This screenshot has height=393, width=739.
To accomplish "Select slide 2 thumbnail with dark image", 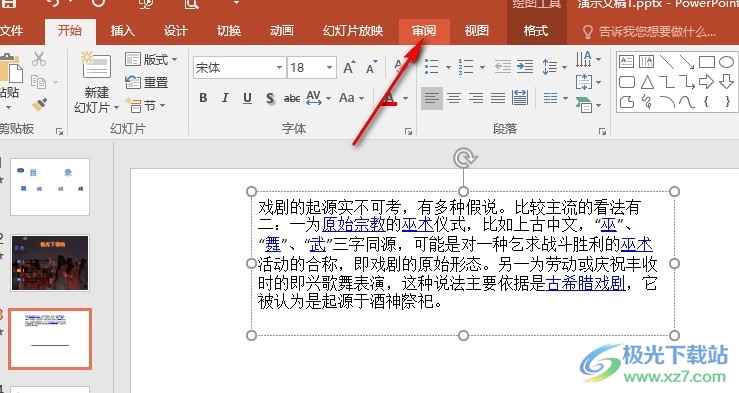I will [x=50, y=263].
